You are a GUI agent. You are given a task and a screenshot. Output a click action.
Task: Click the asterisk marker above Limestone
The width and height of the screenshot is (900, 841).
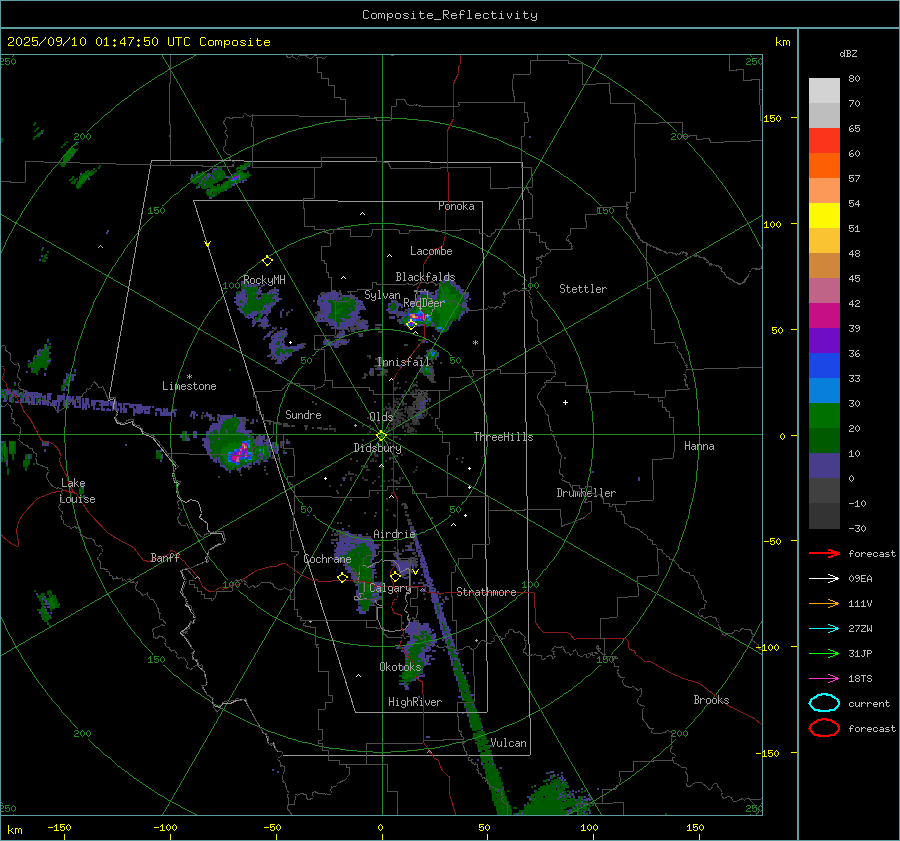pyautogui.click(x=189, y=377)
